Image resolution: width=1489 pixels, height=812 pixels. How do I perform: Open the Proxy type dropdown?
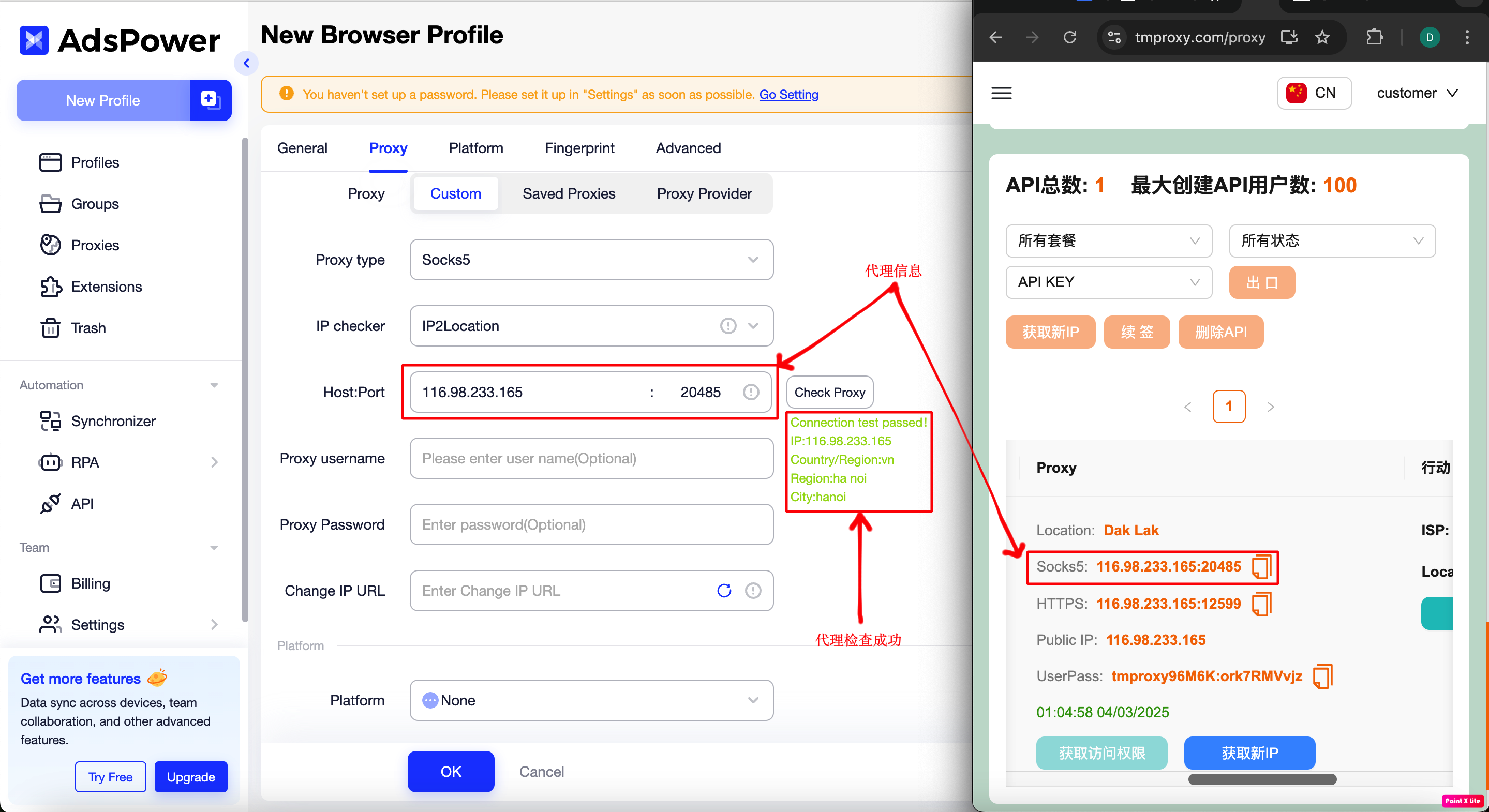pos(591,260)
